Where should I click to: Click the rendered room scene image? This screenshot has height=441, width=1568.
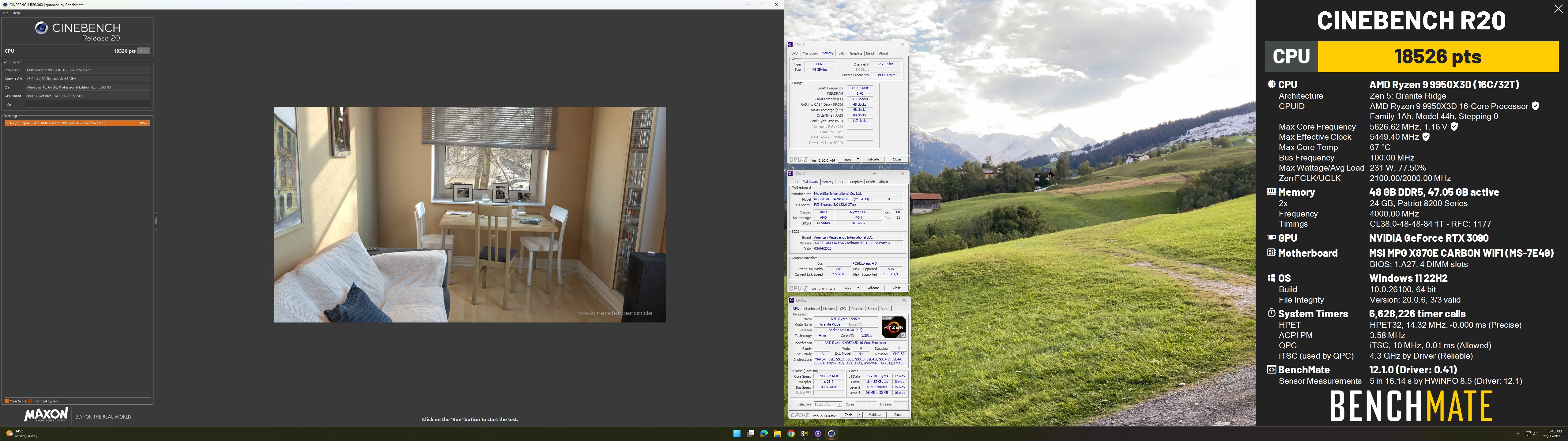click(469, 214)
